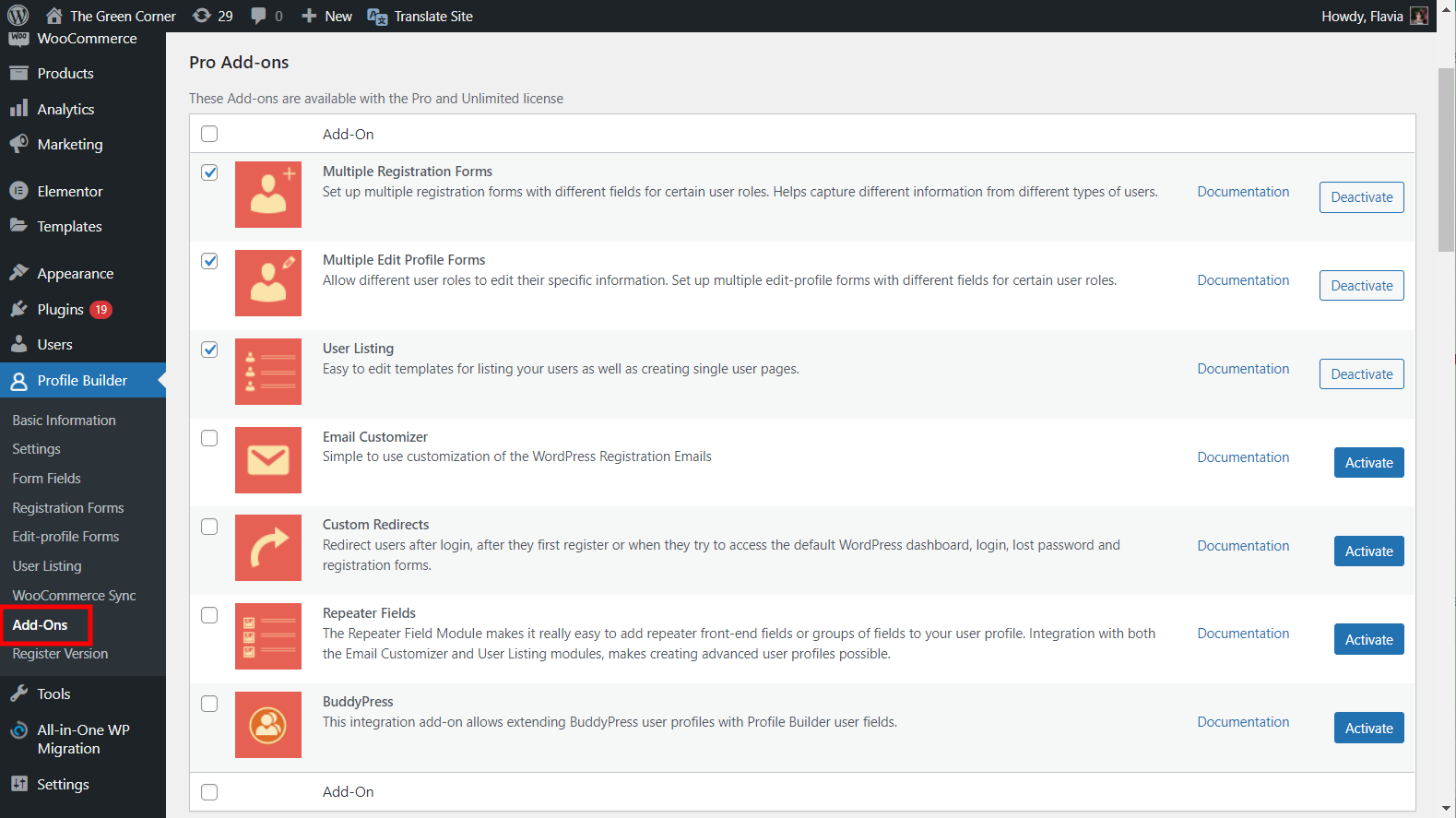
Task: Open Documentation link for Repeater Fields
Action: (x=1243, y=634)
